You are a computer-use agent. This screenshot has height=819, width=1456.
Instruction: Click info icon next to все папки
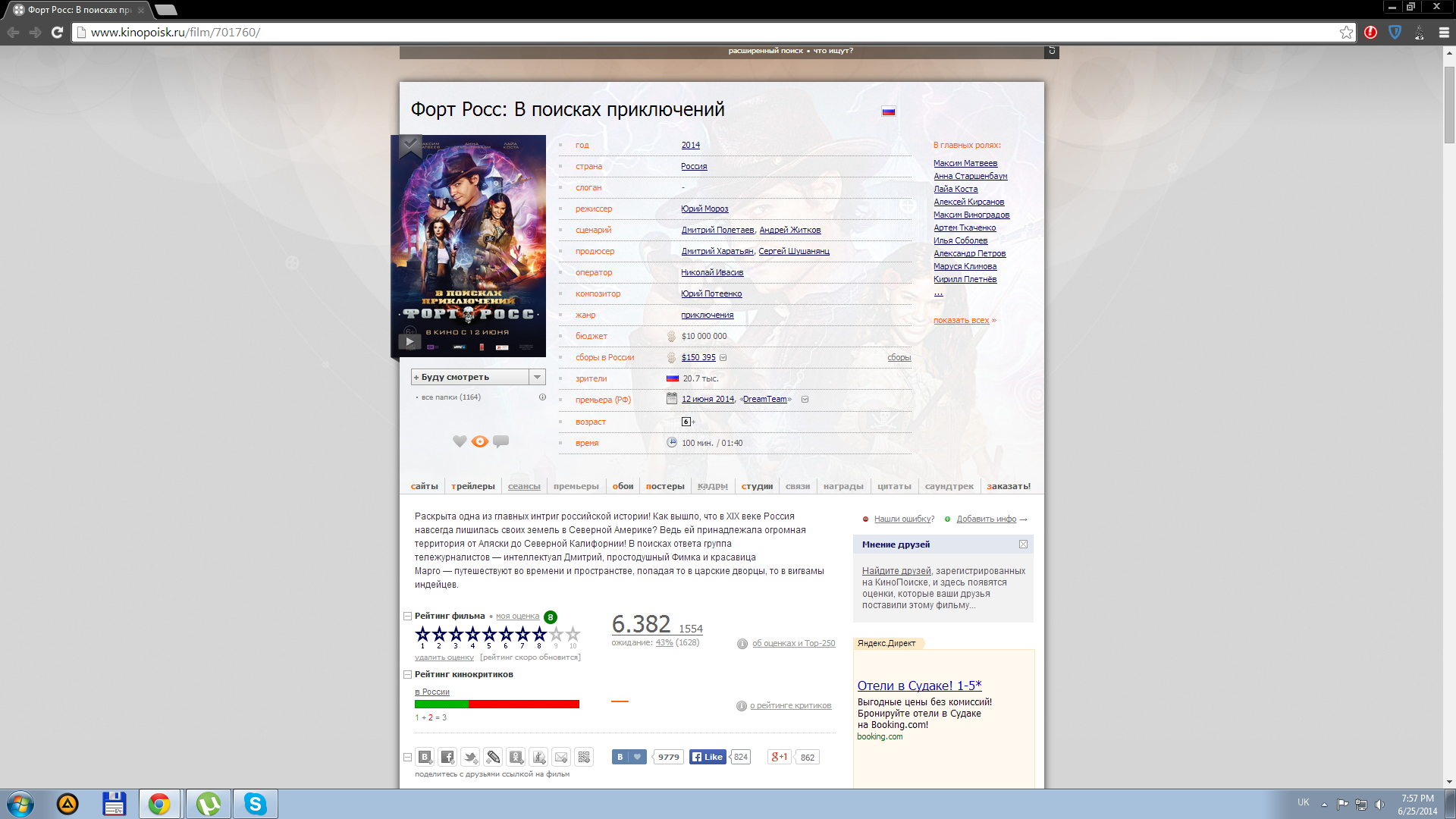point(542,397)
